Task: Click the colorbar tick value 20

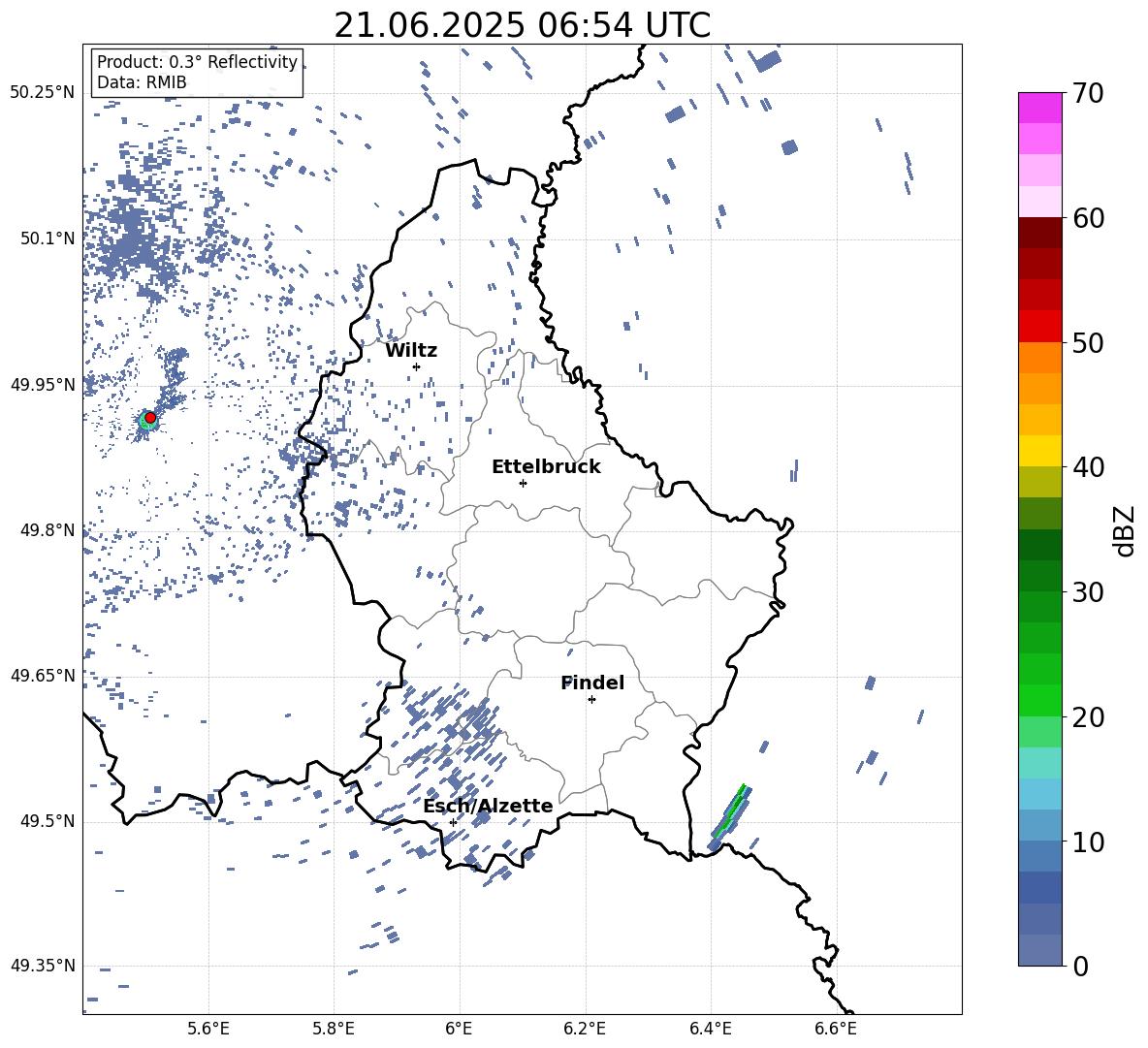Action: (1088, 716)
